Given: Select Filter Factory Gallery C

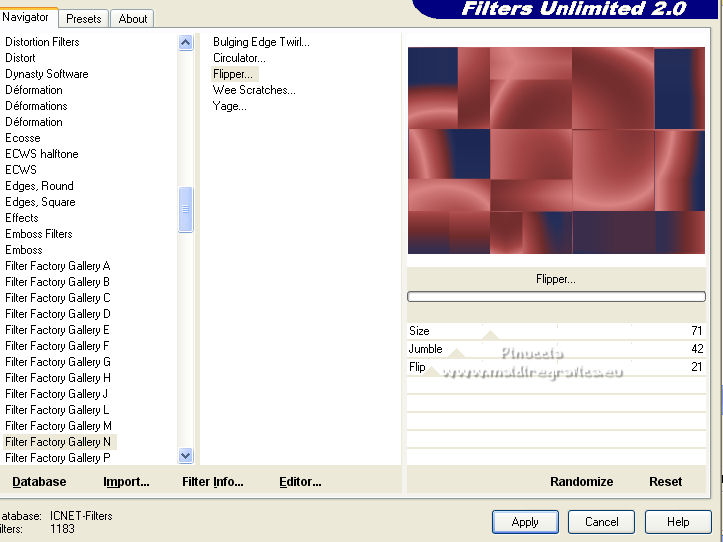Looking at the screenshot, I should pos(58,298).
